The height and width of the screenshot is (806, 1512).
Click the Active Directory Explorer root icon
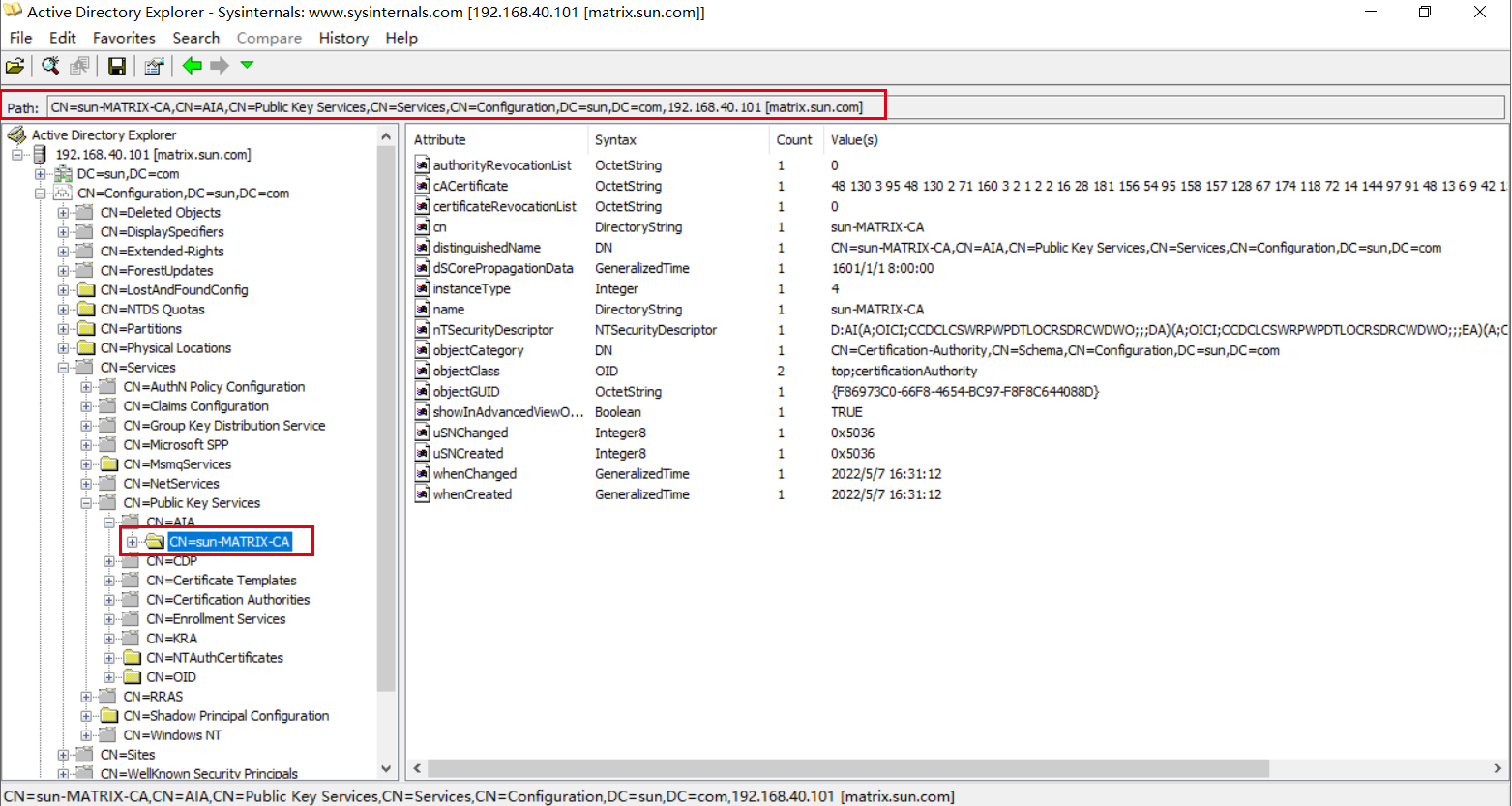tap(16, 134)
